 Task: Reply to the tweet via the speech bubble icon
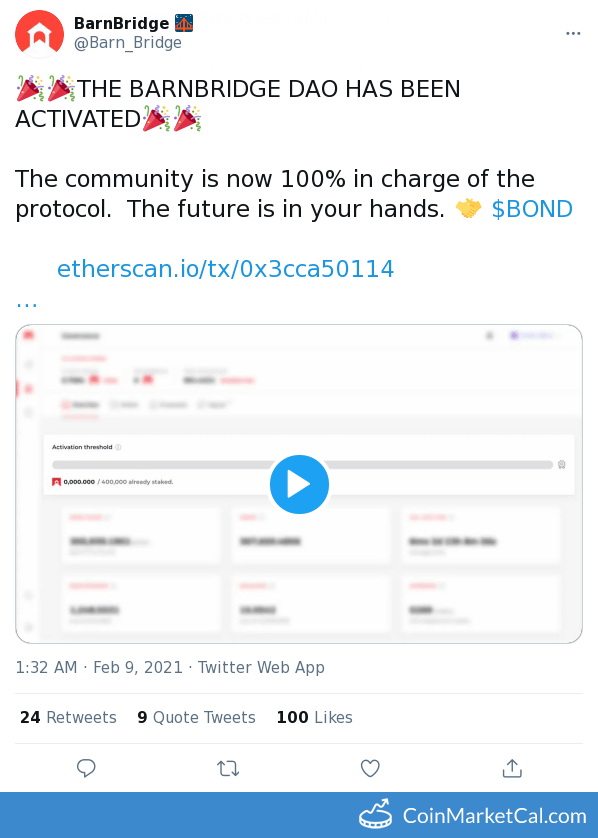tap(86, 768)
